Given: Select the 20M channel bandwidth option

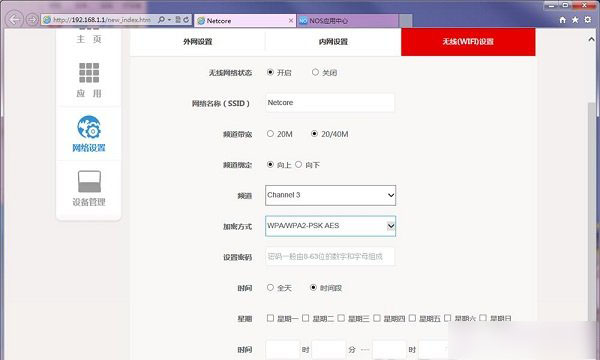Looking at the screenshot, I should (271, 134).
